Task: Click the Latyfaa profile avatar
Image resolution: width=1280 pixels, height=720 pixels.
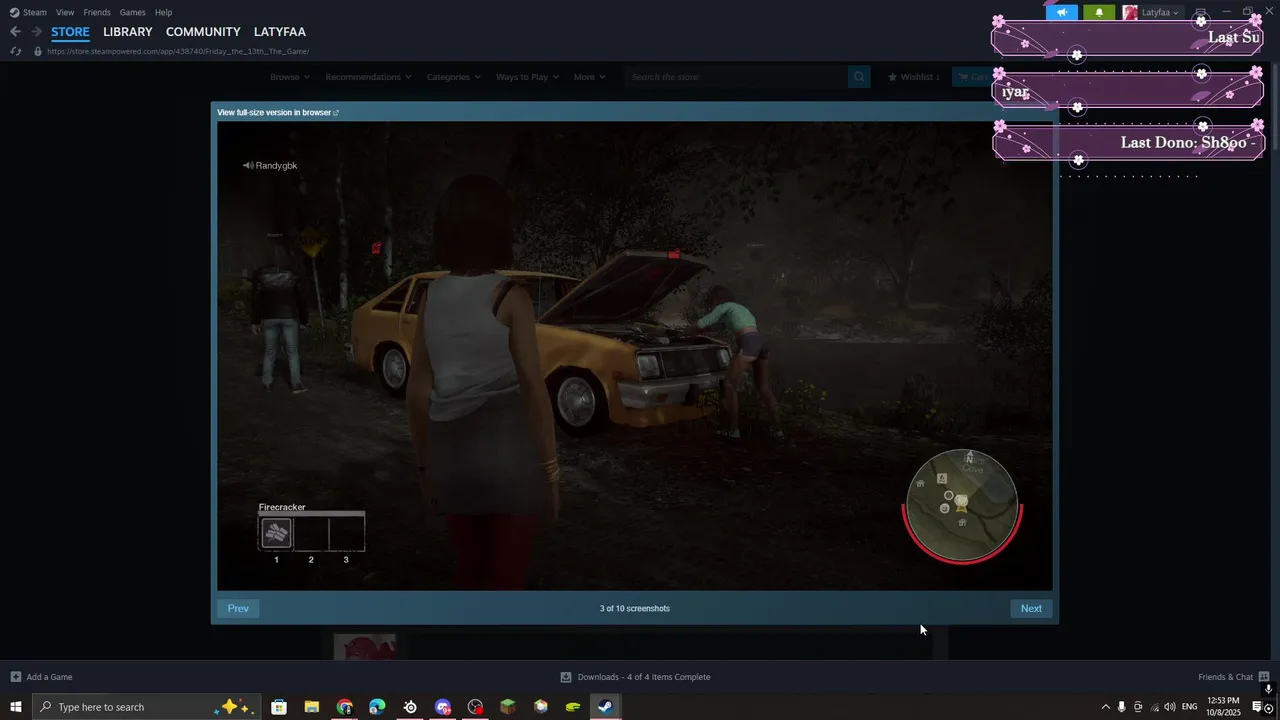Action: 1130,12
